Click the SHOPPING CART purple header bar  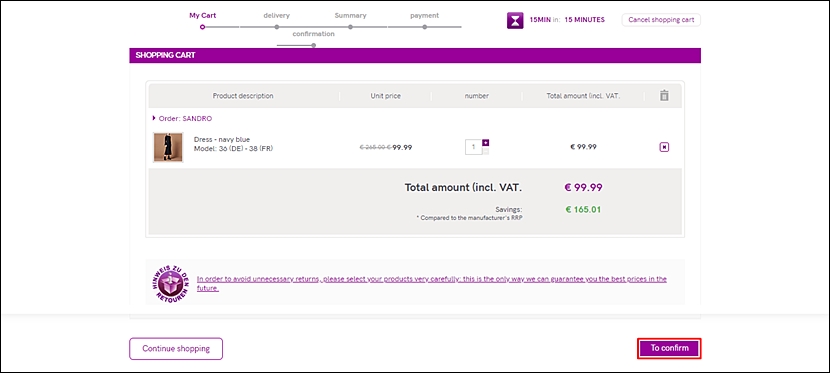(x=415, y=56)
